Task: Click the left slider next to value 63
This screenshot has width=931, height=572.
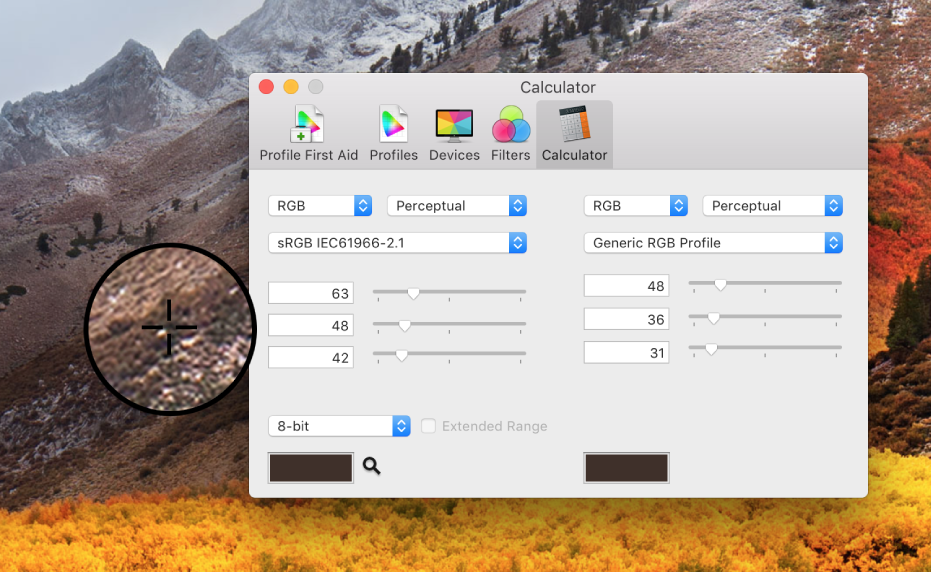Action: pyautogui.click(x=449, y=293)
